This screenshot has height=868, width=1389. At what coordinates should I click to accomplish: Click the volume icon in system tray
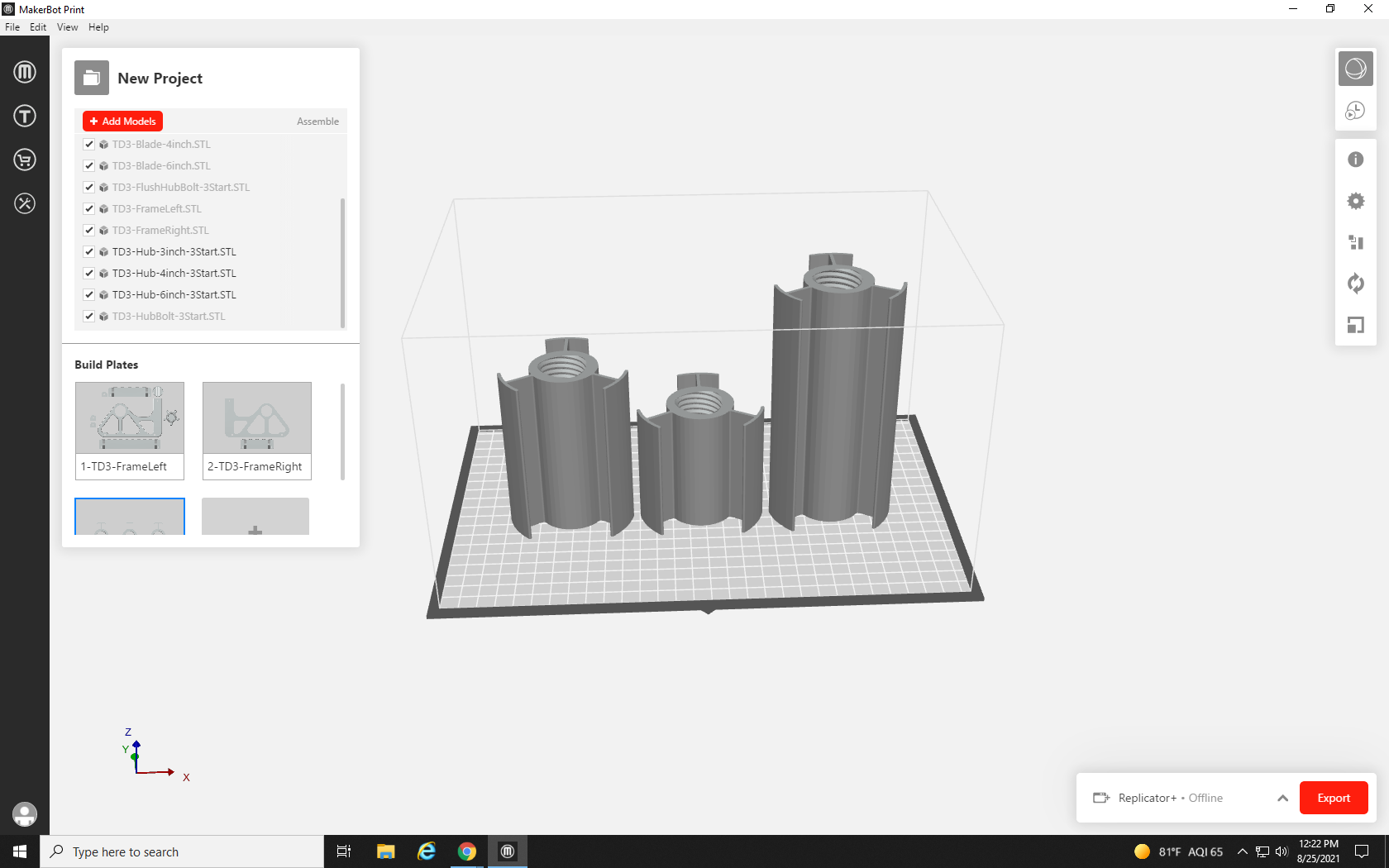click(x=1282, y=851)
